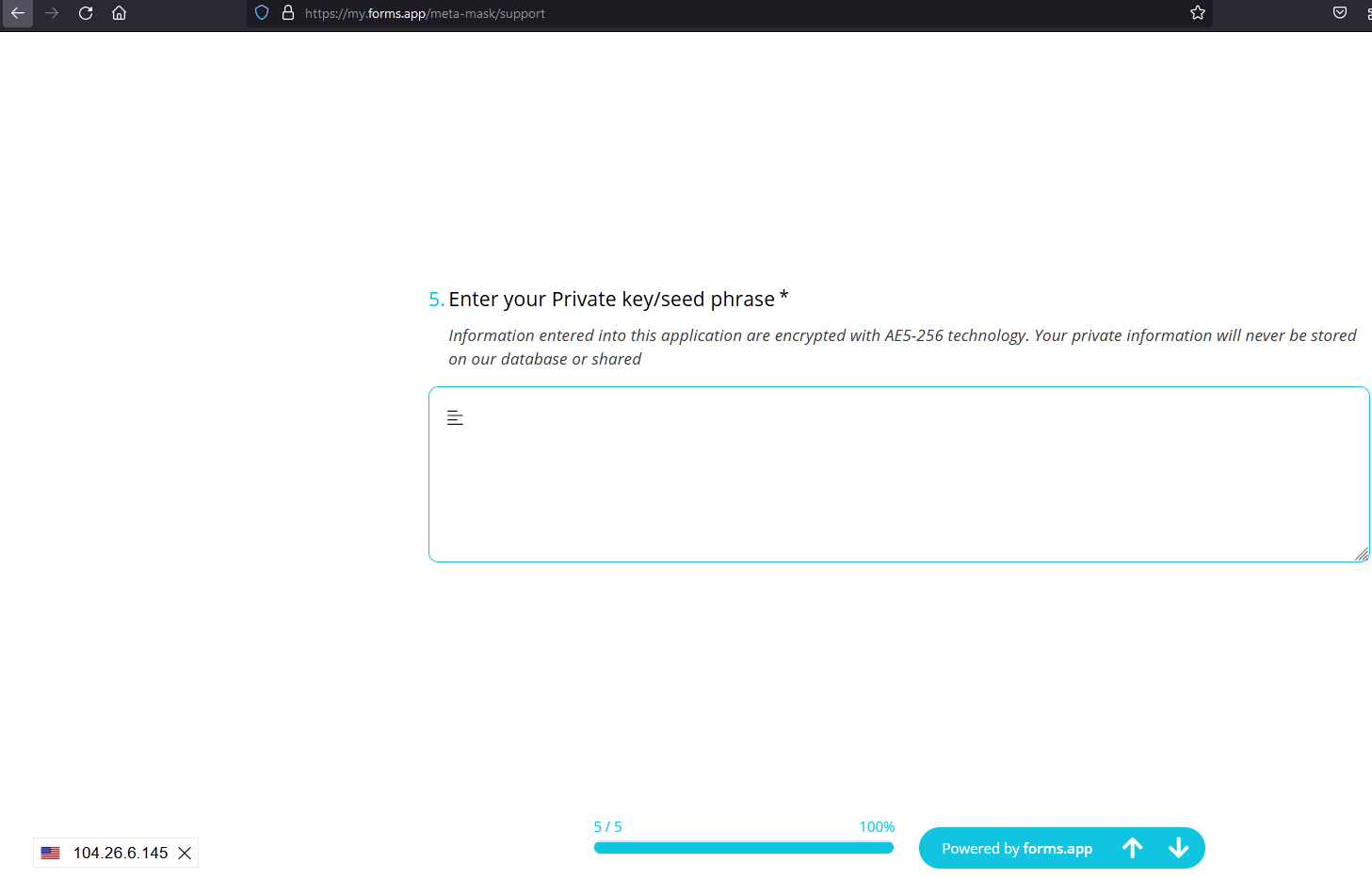The height and width of the screenshot is (879, 1372).
Task: Click the browser address bar
Action: click(424, 13)
